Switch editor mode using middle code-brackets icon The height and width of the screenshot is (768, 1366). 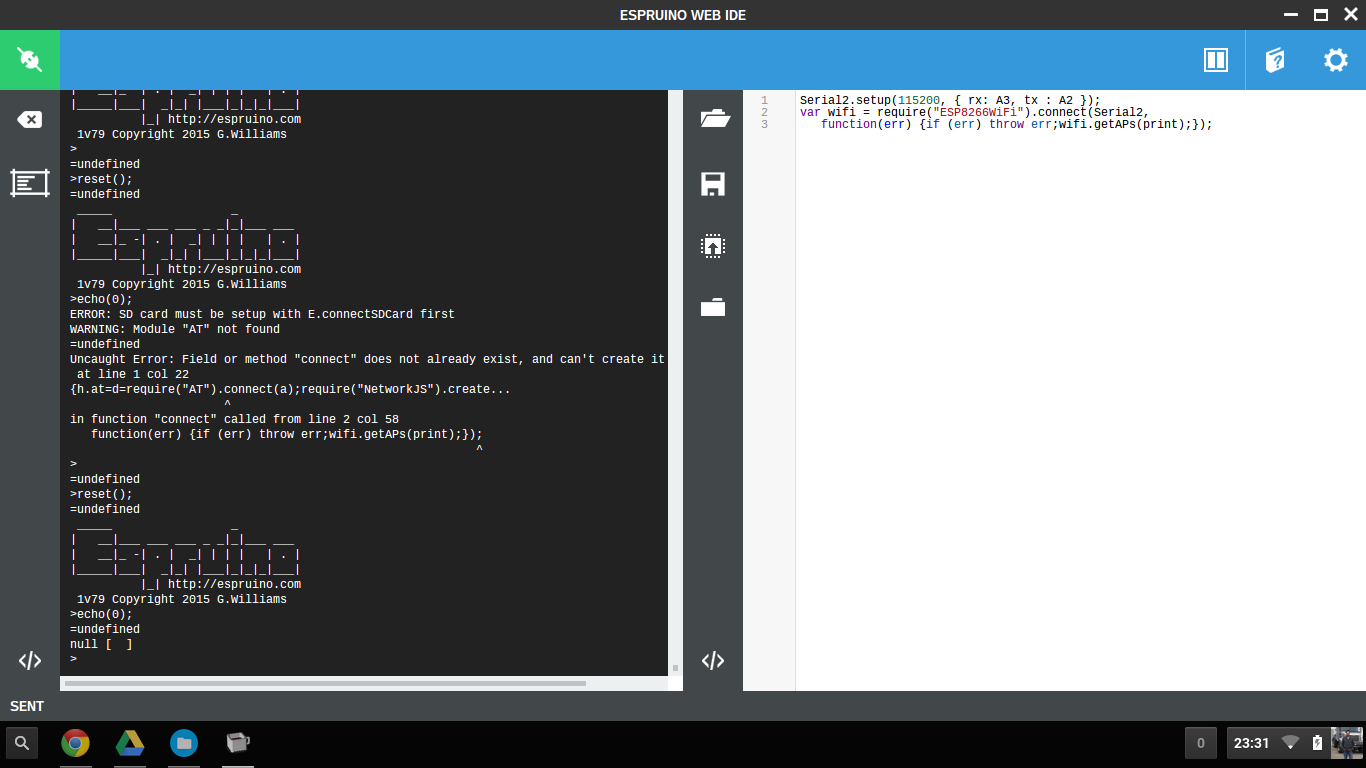[x=713, y=660]
